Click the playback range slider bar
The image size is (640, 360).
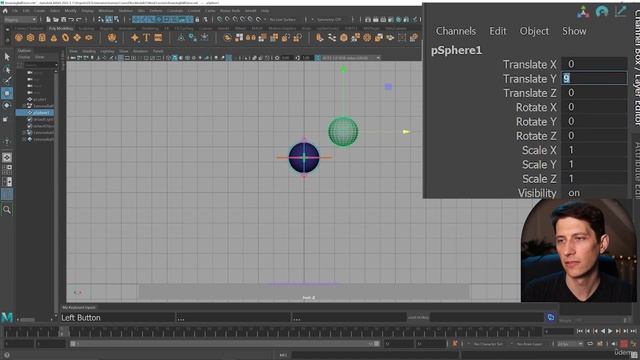[x=224, y=344]
